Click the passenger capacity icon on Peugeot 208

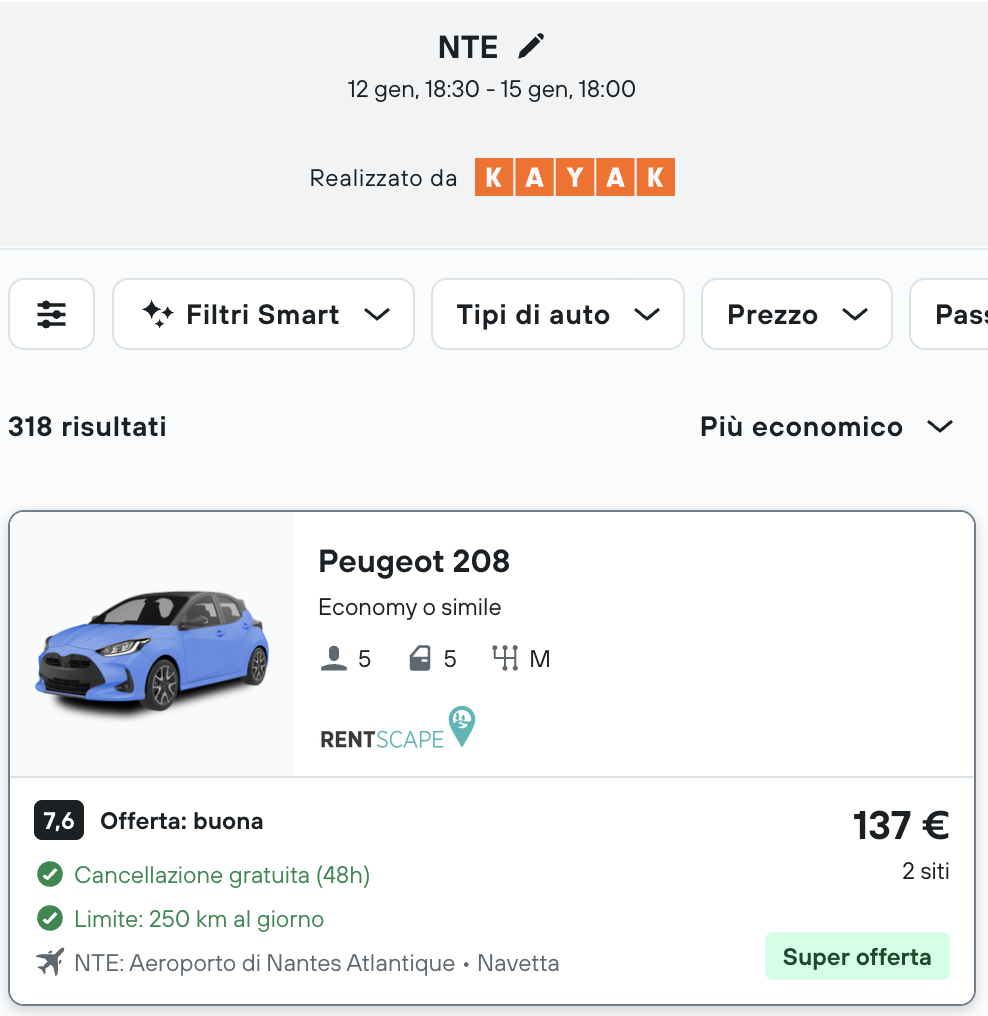332,657
